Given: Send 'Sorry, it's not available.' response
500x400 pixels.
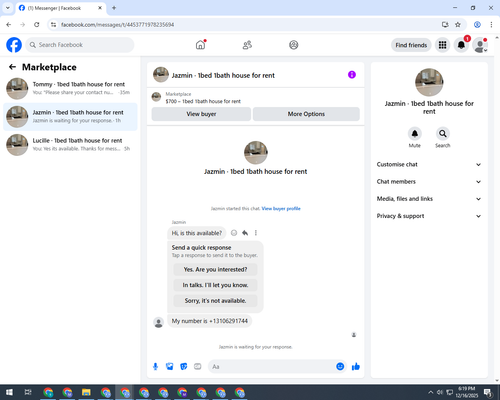Looking at the screenshot, I should point(215,301).
